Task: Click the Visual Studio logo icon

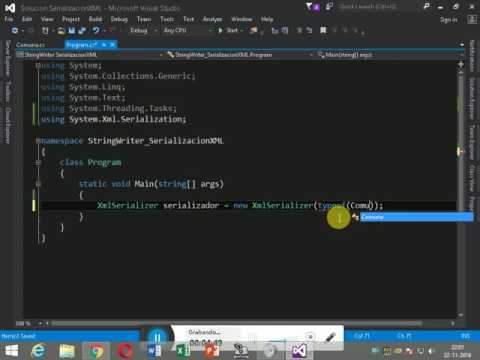Action: (x=10, y=8)
